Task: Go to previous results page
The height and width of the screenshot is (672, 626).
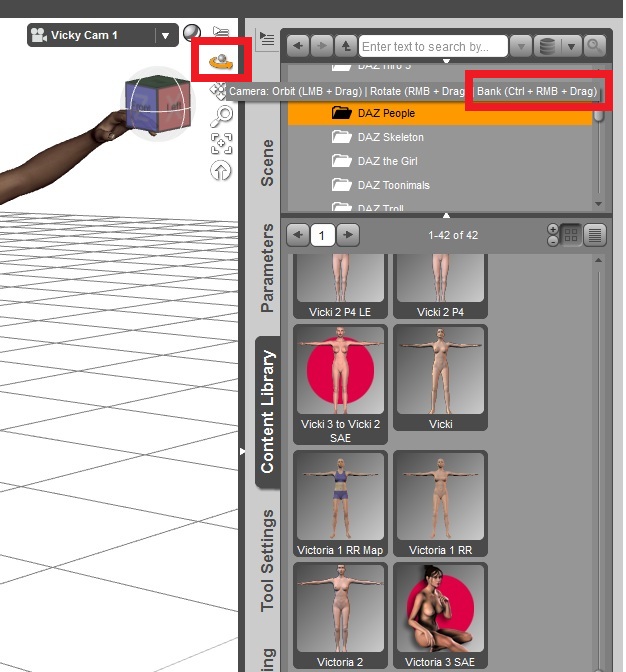Action: click(x=298, y=235)
